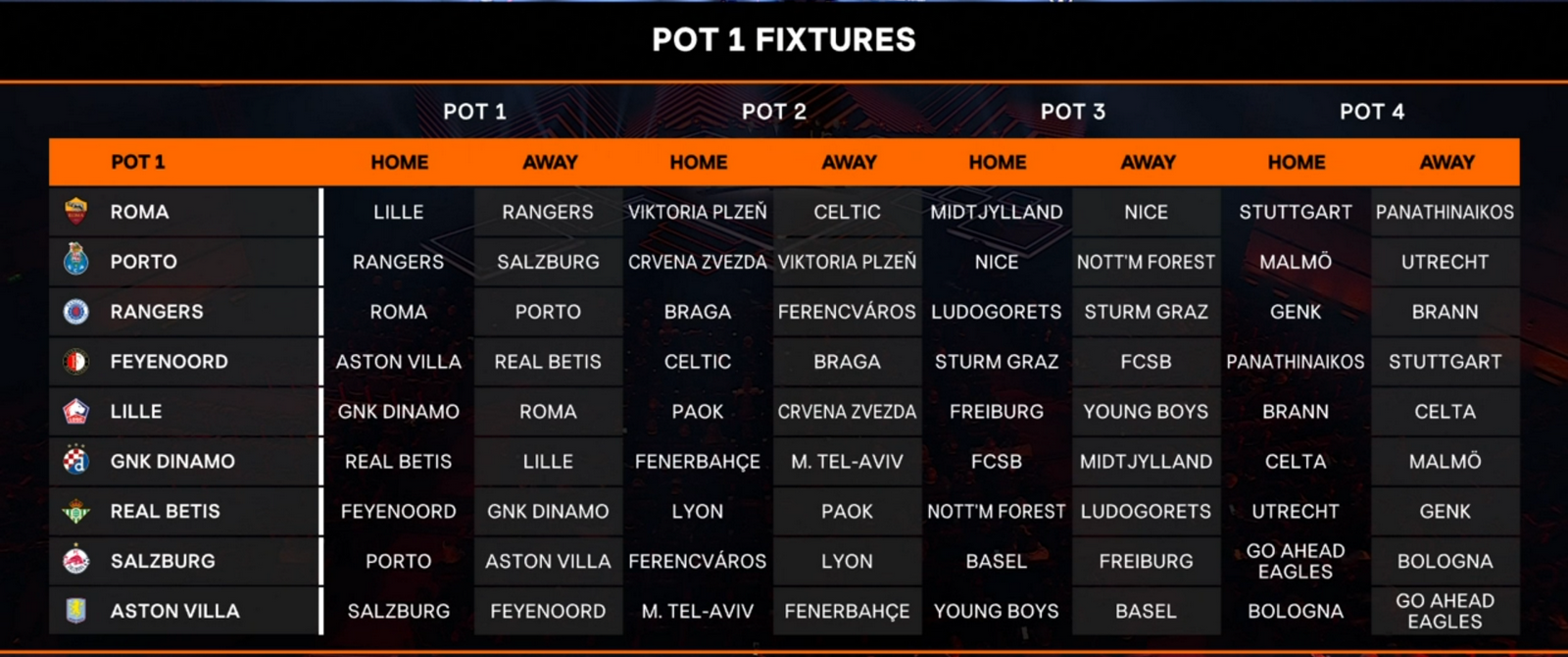Select the POT 4 column group header
The width and height of the screenshot is (1568, 657).
1371,112
